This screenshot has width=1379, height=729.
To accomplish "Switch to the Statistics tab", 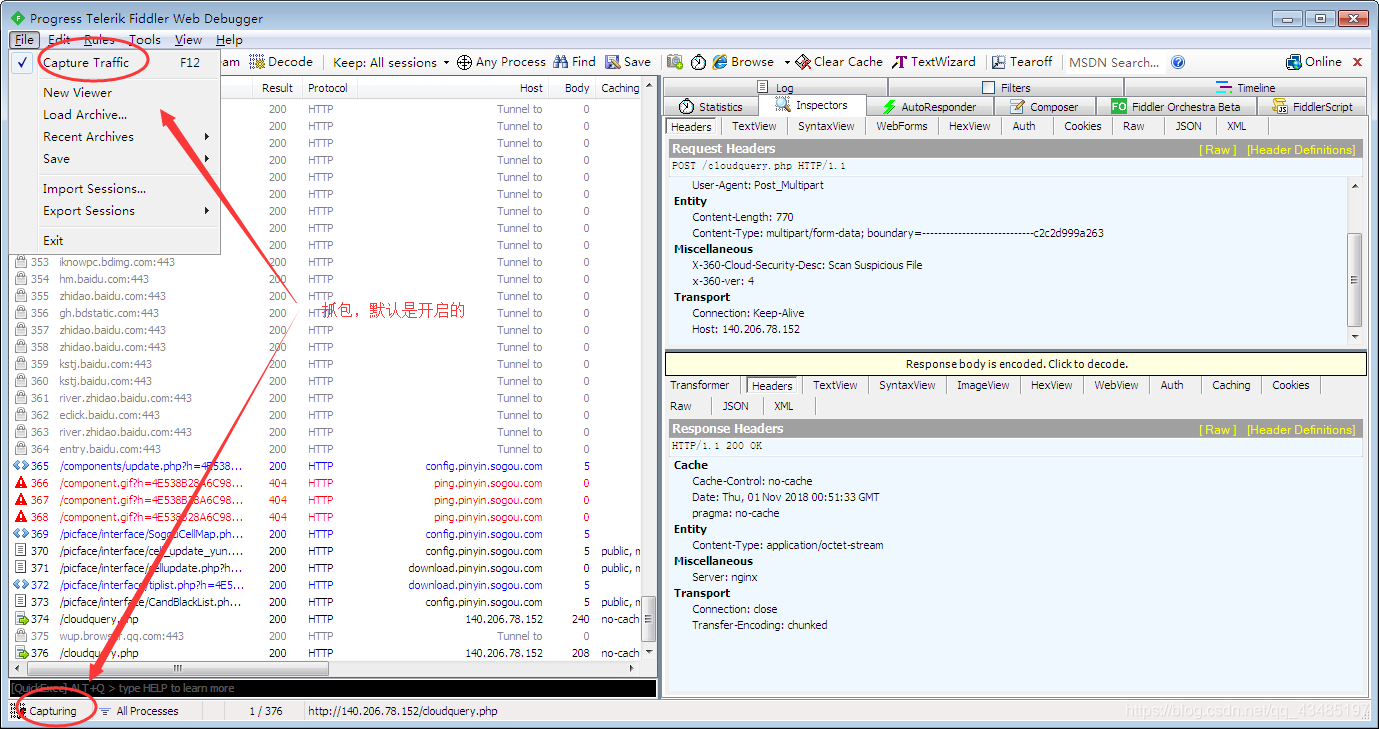I will tap(711, 107).
